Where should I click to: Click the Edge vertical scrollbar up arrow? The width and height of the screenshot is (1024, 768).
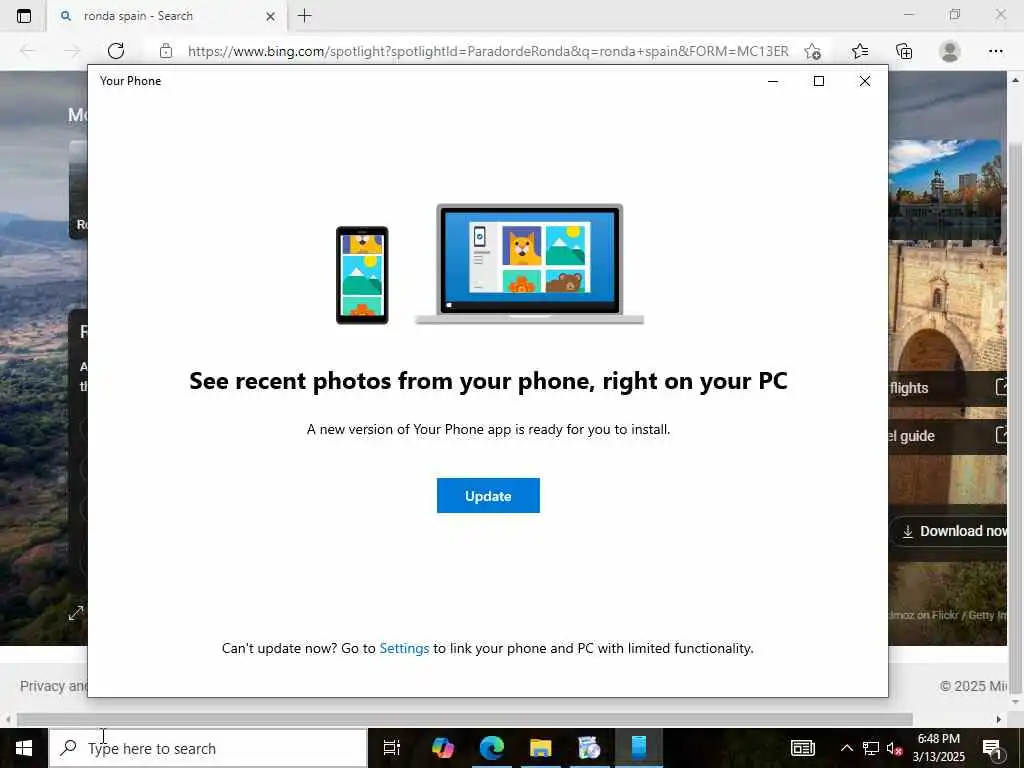click(x=1016, y=80)
